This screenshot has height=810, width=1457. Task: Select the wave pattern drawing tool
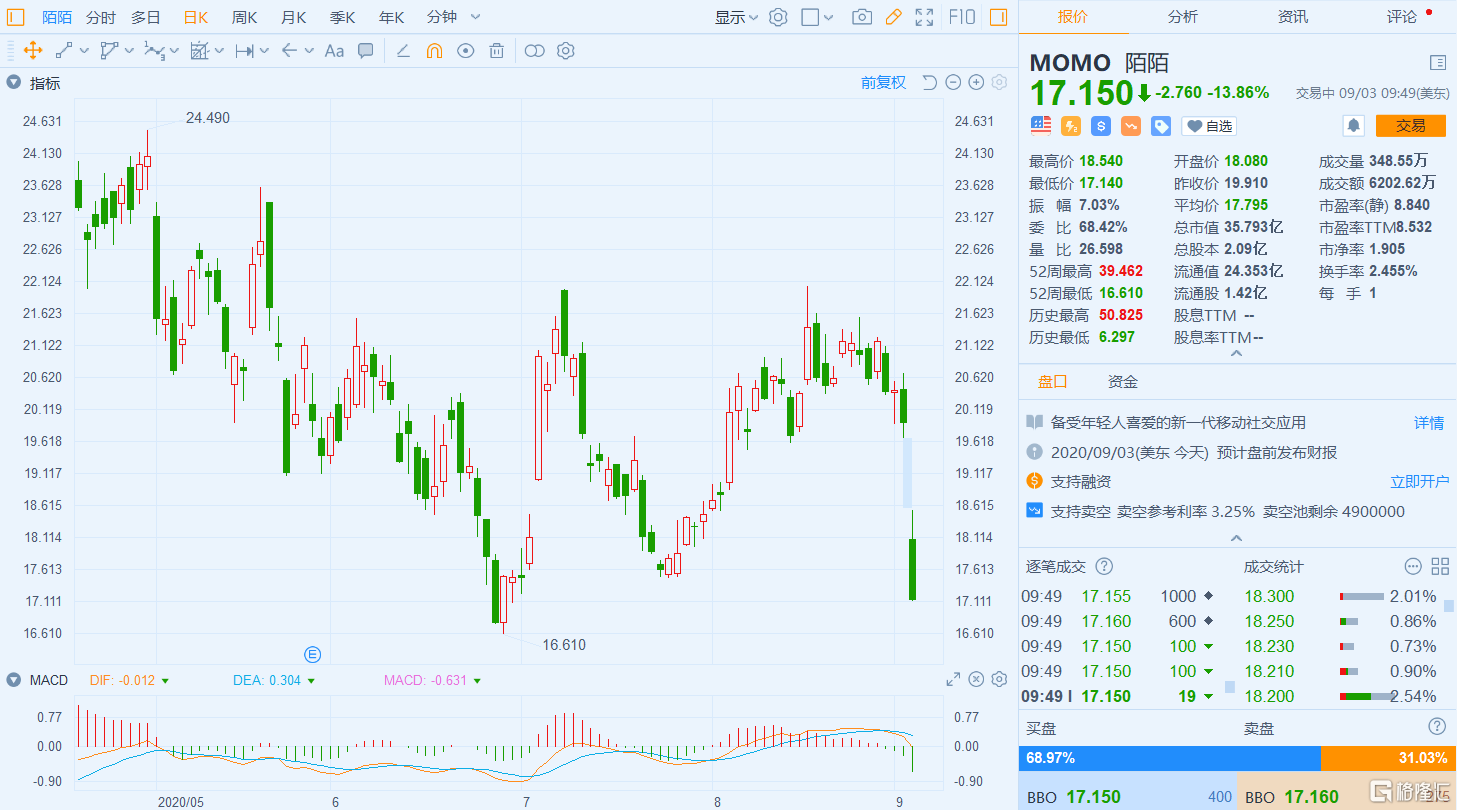(x=154, y=50)
